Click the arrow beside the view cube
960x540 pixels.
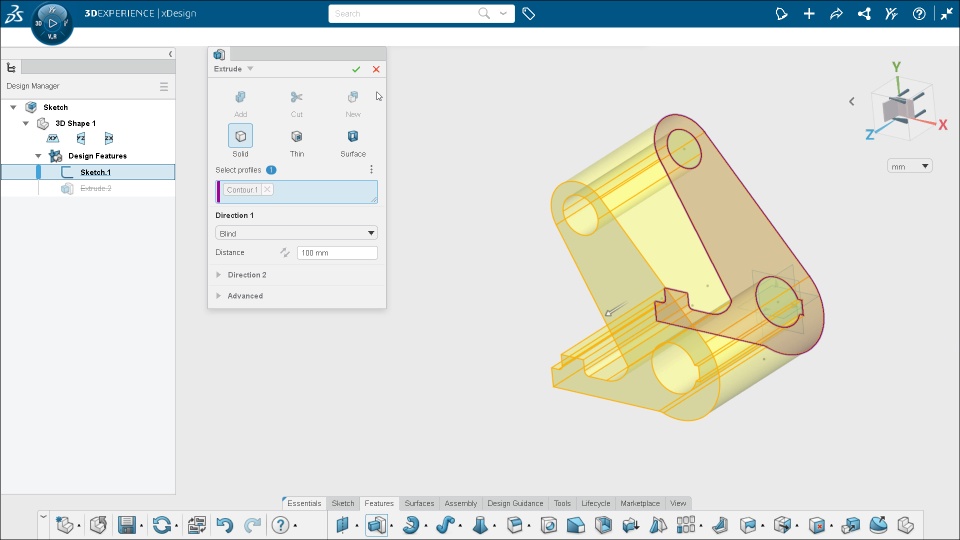tap(851, 102)
